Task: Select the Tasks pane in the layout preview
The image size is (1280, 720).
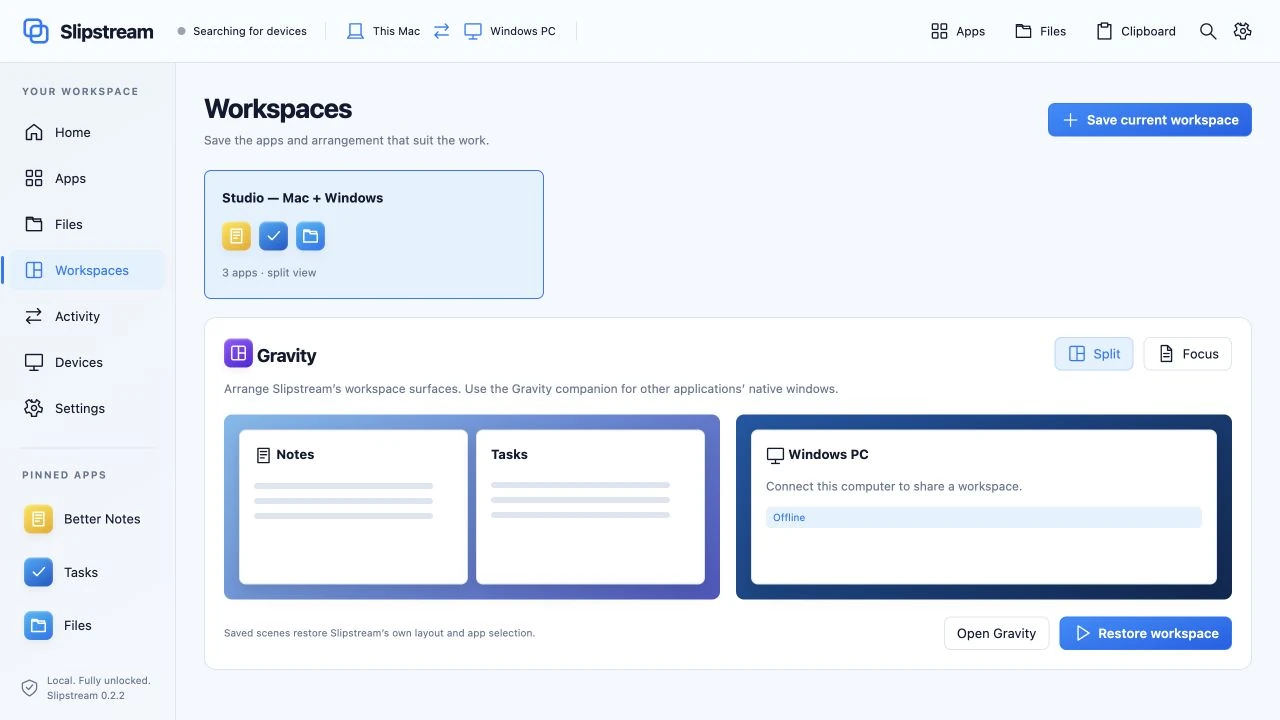Action: click(590, 507)
